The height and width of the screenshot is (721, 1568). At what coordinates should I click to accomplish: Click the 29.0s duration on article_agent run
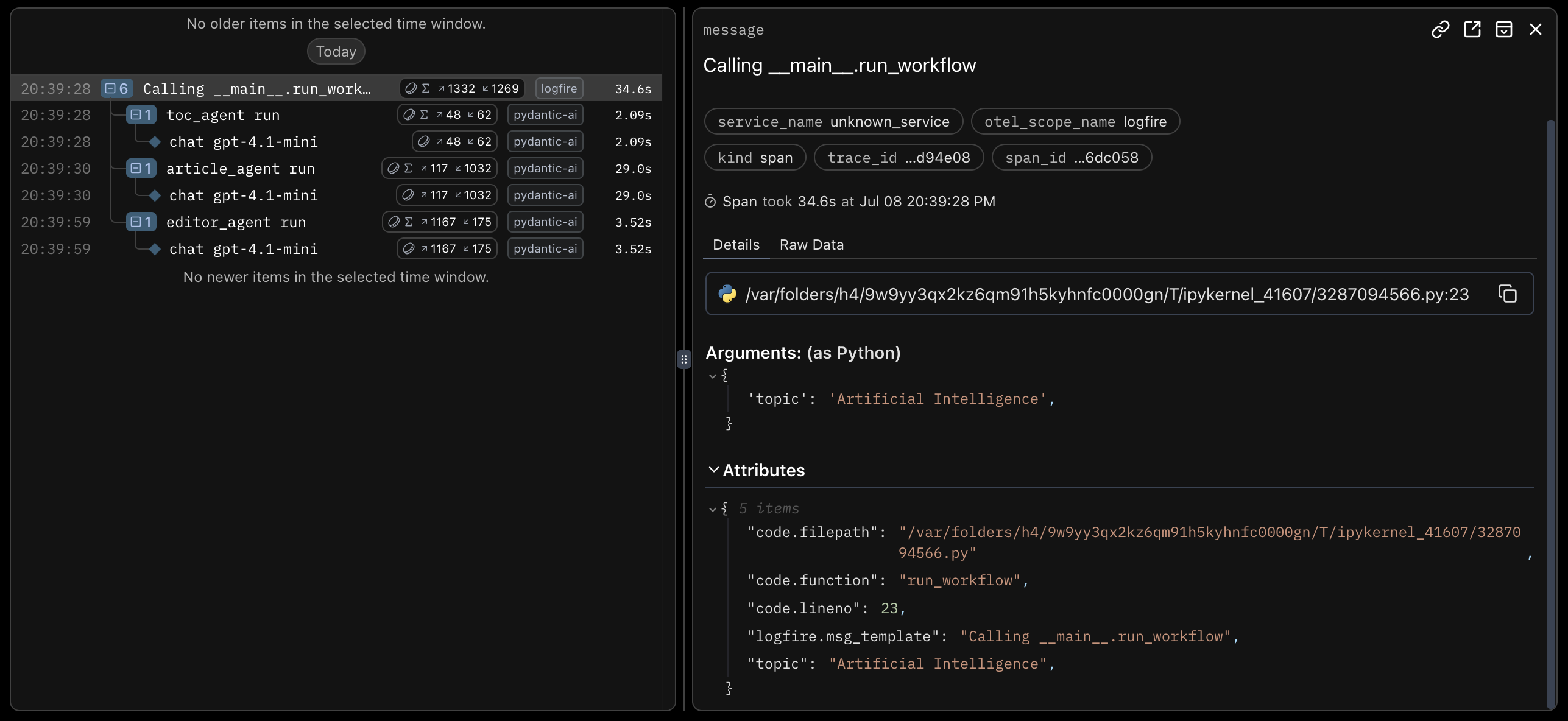tap(633, 169)
